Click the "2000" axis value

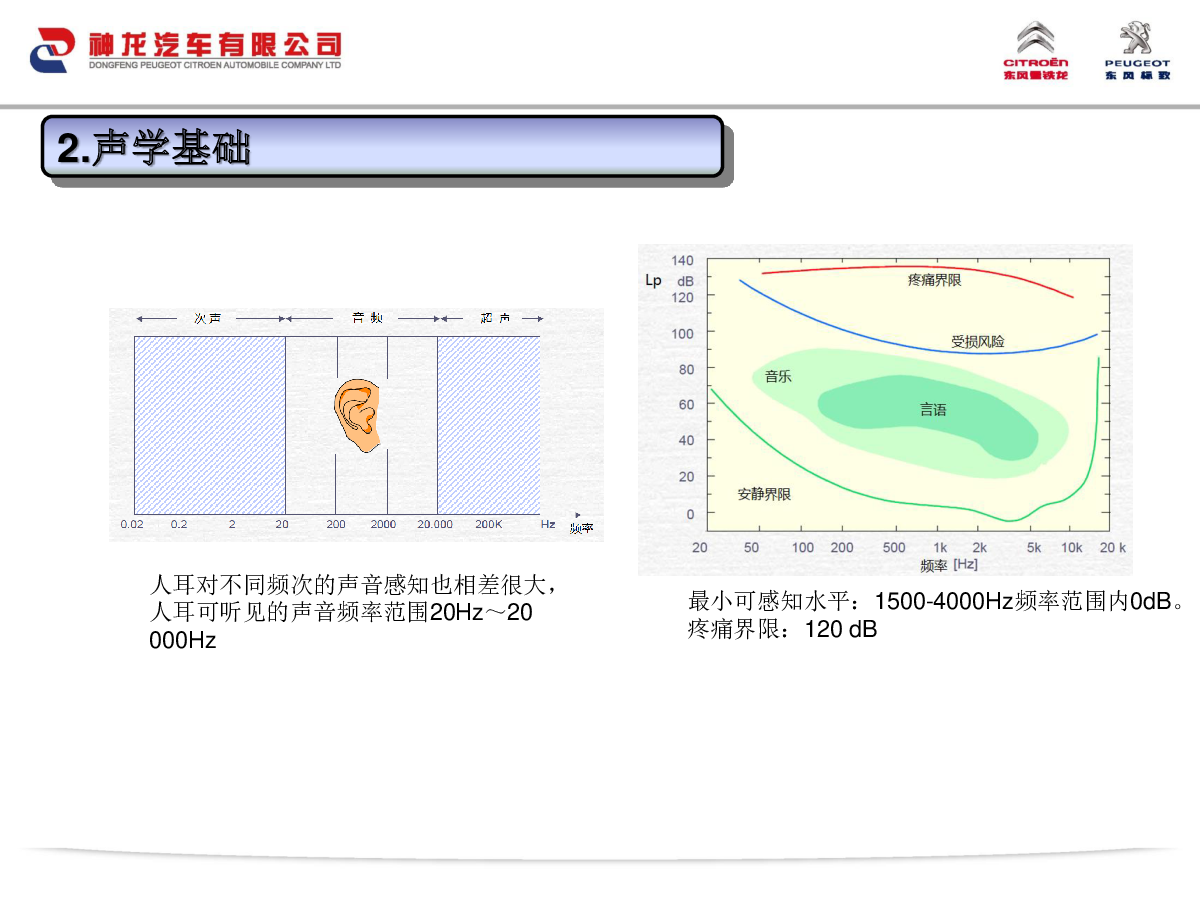click(x=384, y=524)
